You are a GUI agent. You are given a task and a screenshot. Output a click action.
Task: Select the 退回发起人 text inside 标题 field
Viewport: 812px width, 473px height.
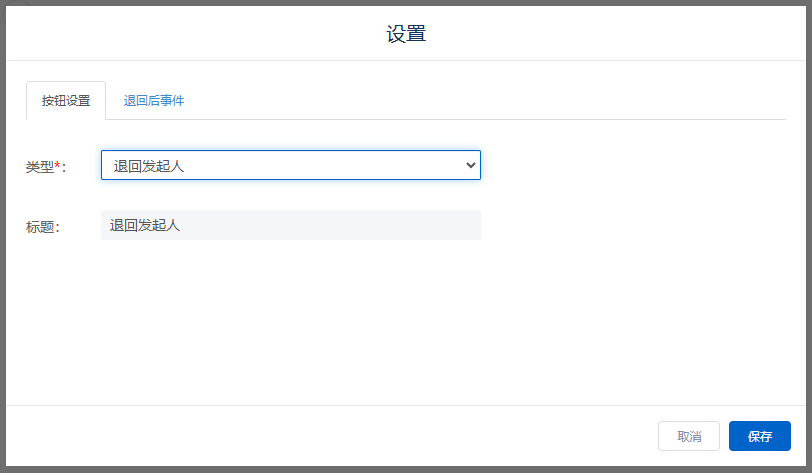(145, 226)
